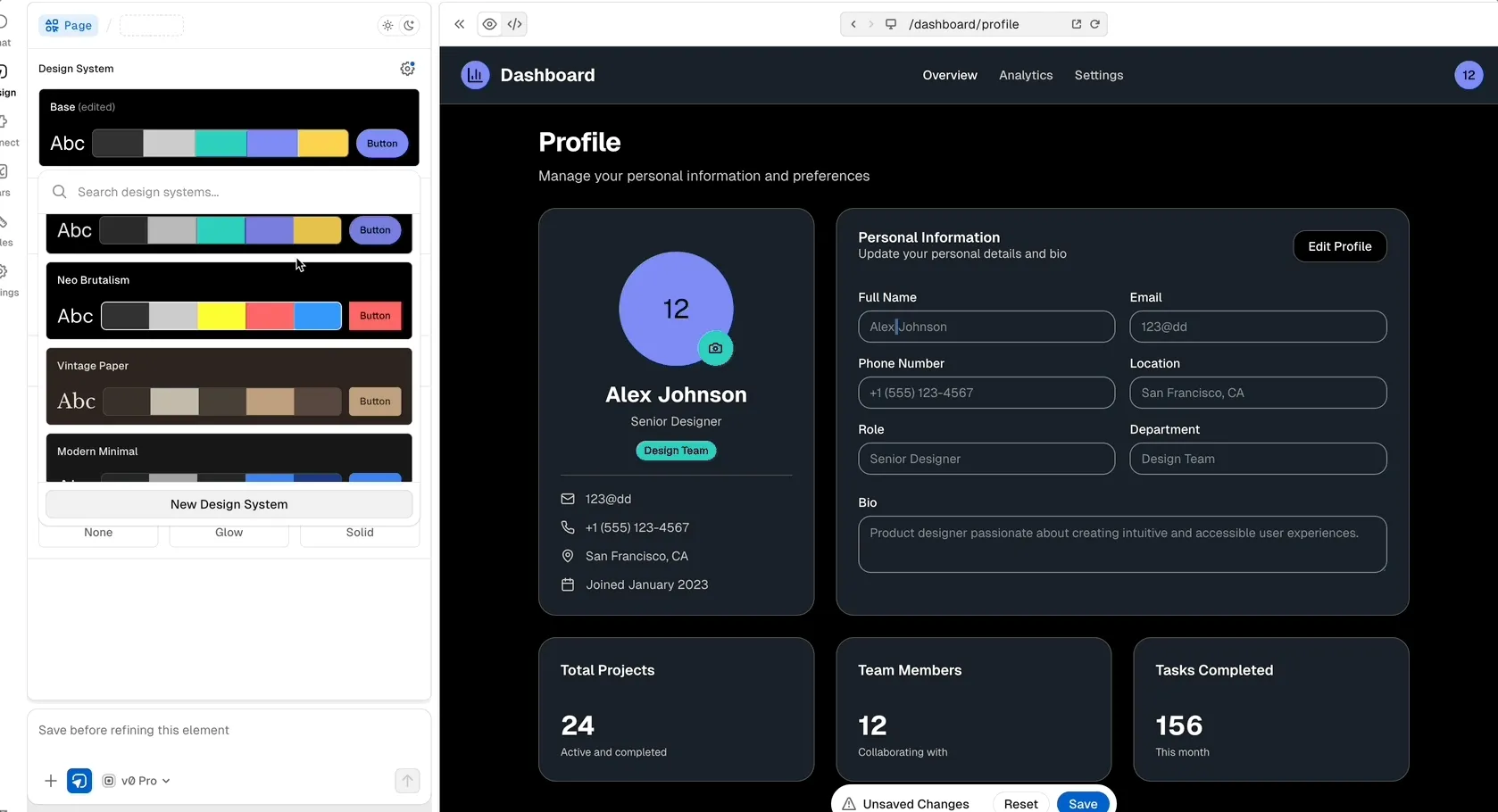Viewport: 1498px width, 812px height.
Task: Switch to light mode sun toggle
Action: click(387, 26)
